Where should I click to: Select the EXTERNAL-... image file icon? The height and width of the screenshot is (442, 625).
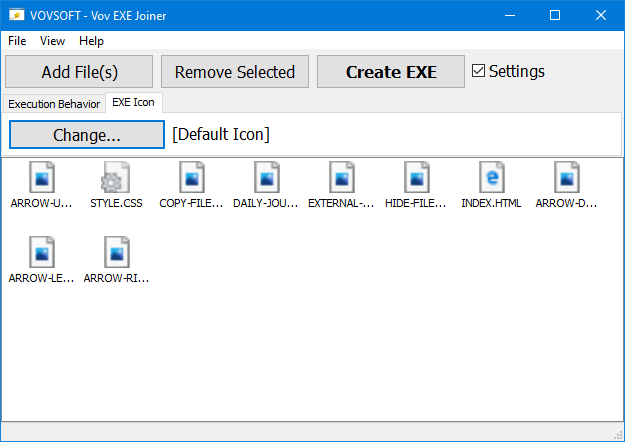[x=342, y=177]
